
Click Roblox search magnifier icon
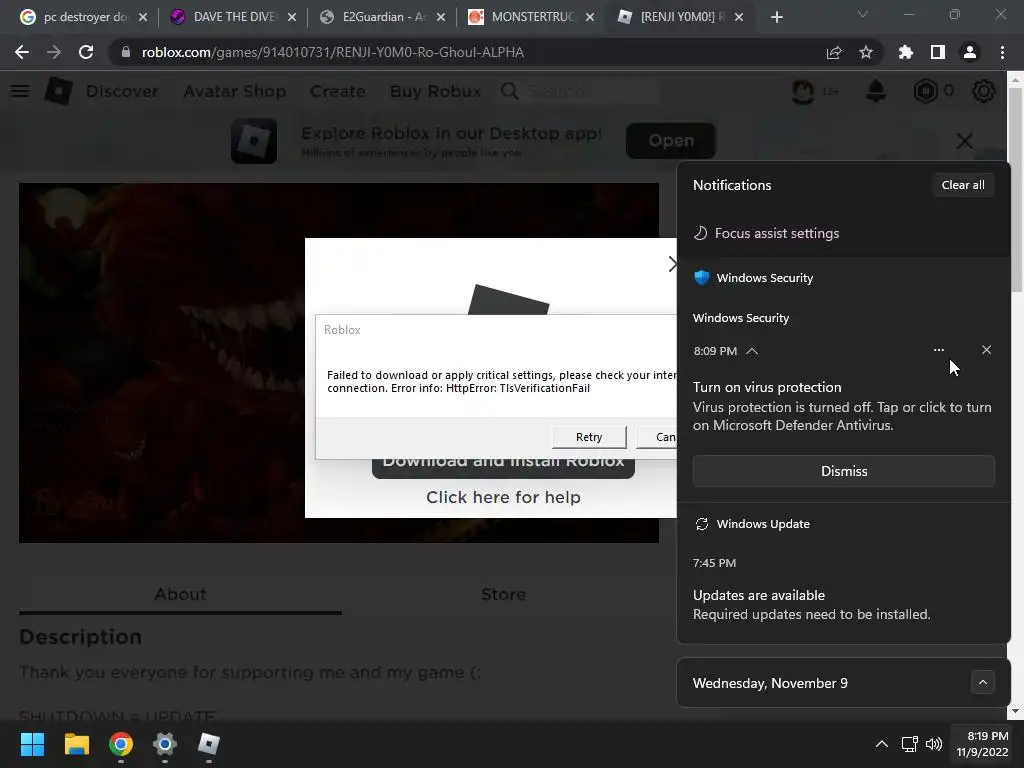(510, 91)
